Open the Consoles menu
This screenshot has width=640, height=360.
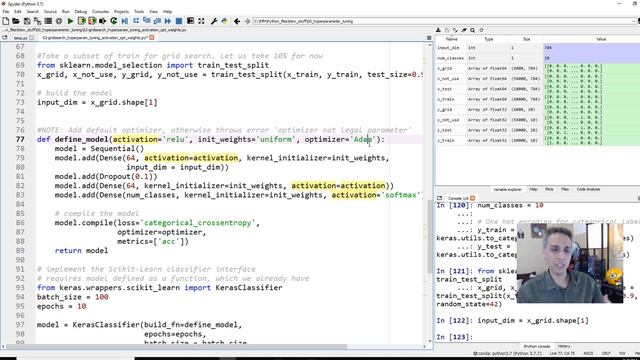(100, 11)
